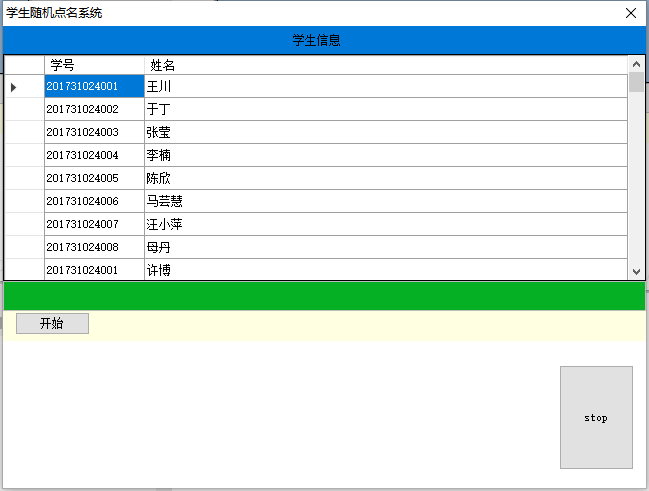
Task: Click the grid scrollbar down arrow
Action: coord(636,272)
